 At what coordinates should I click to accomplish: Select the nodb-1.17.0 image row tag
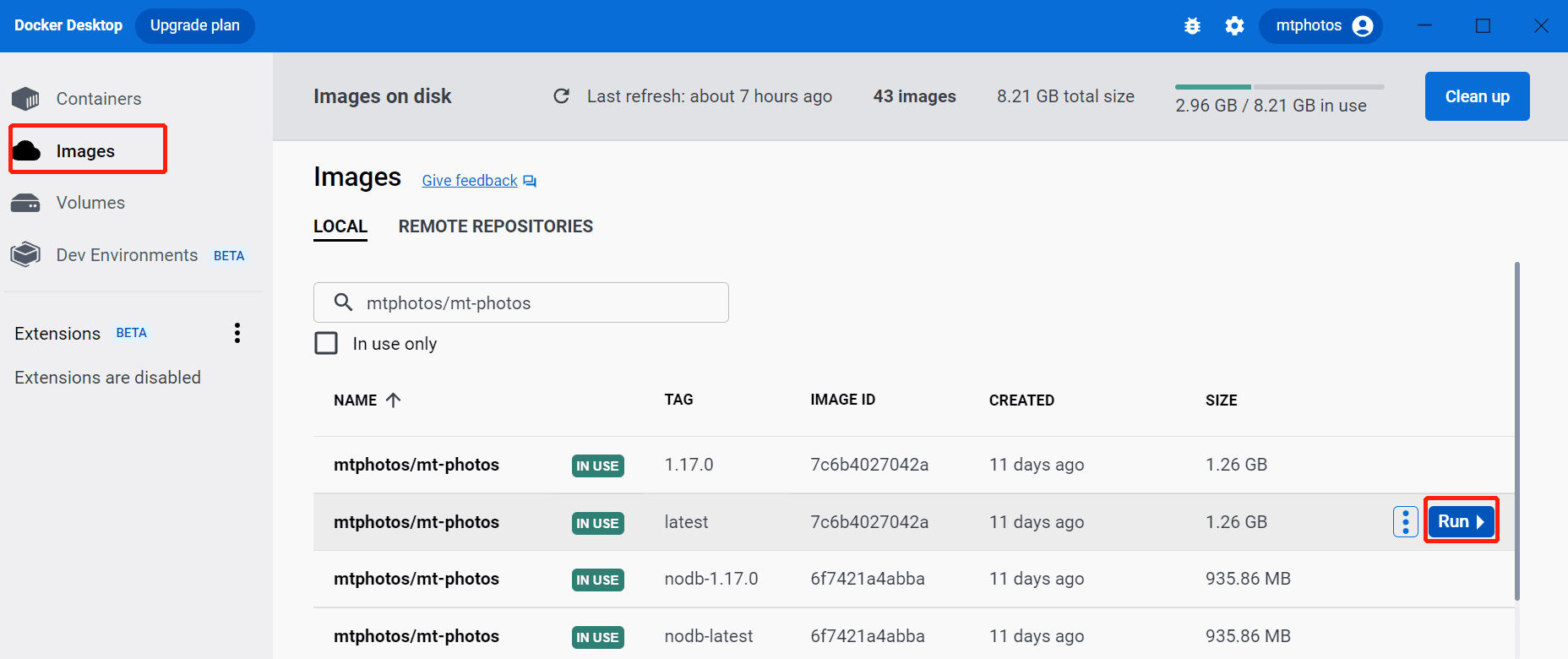tap(710, 579)
